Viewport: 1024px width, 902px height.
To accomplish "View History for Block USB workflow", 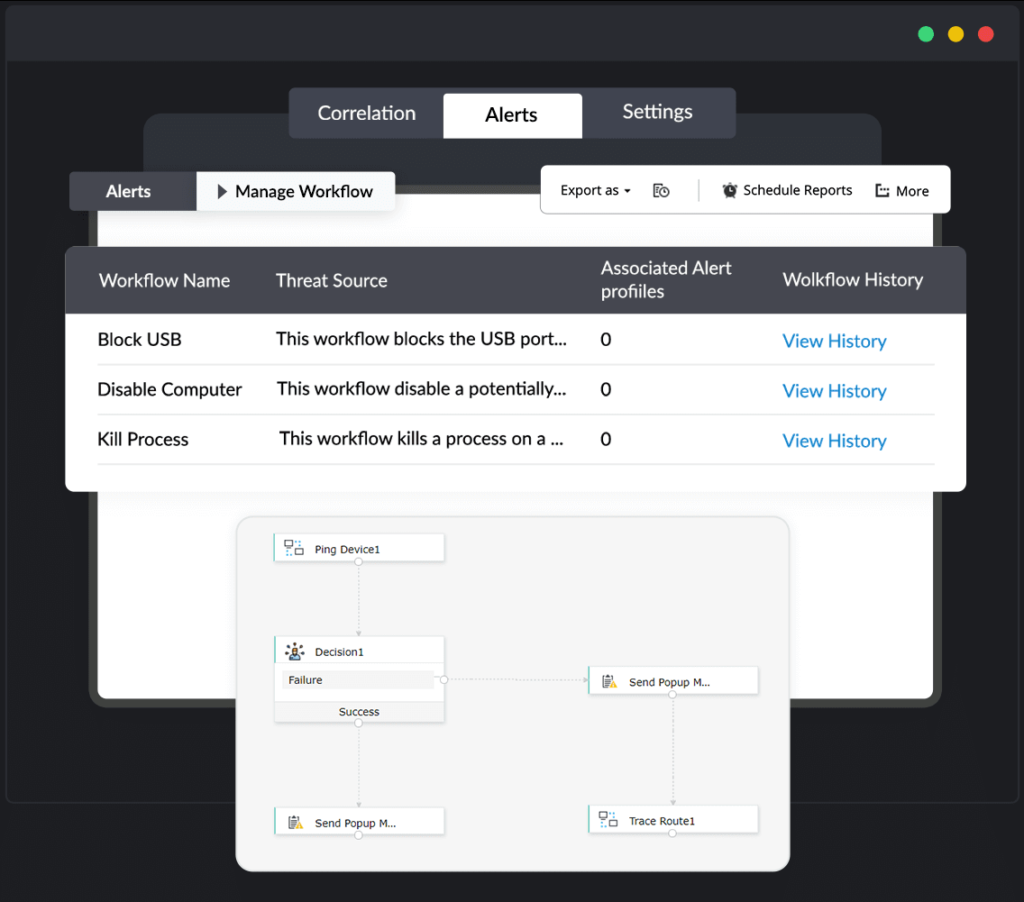I will 834,341.
